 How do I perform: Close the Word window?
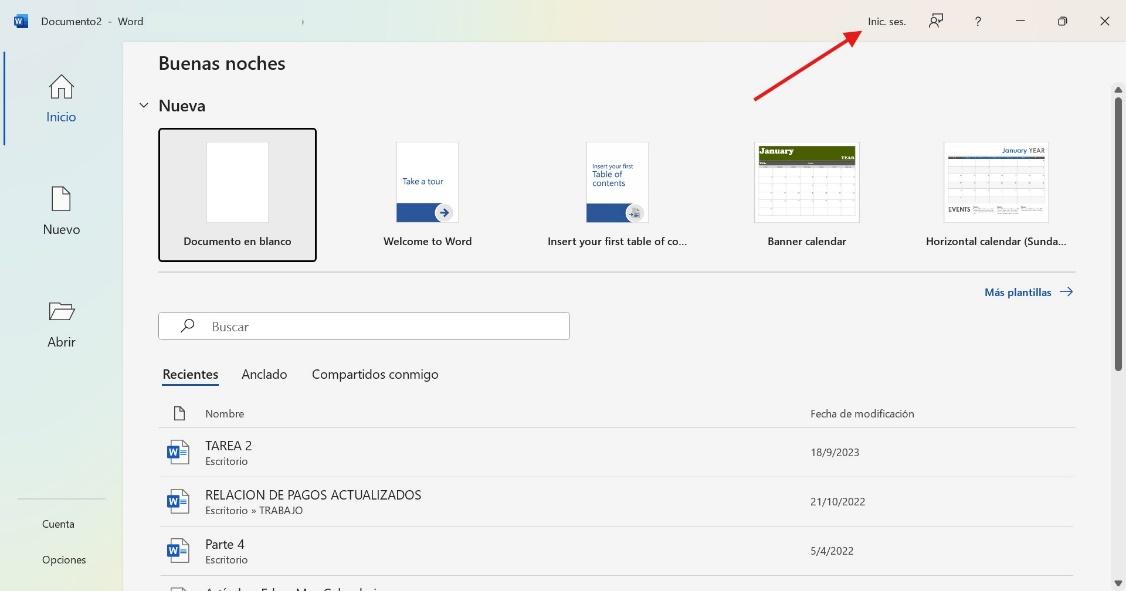tap(1104, 21)
